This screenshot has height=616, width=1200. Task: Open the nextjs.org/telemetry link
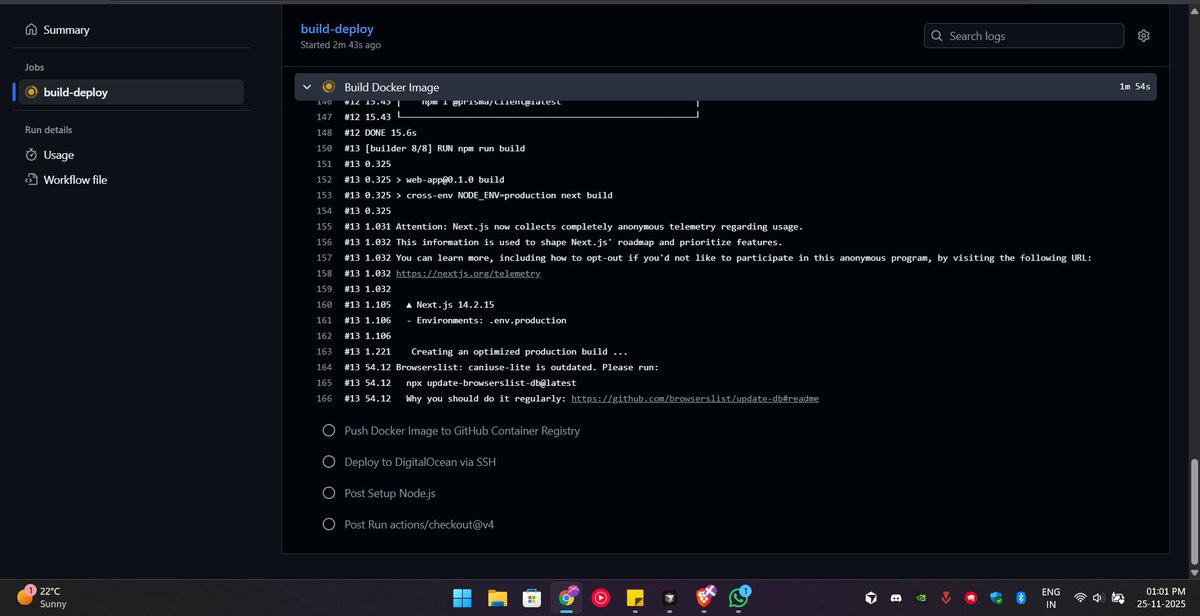[468, 273]
